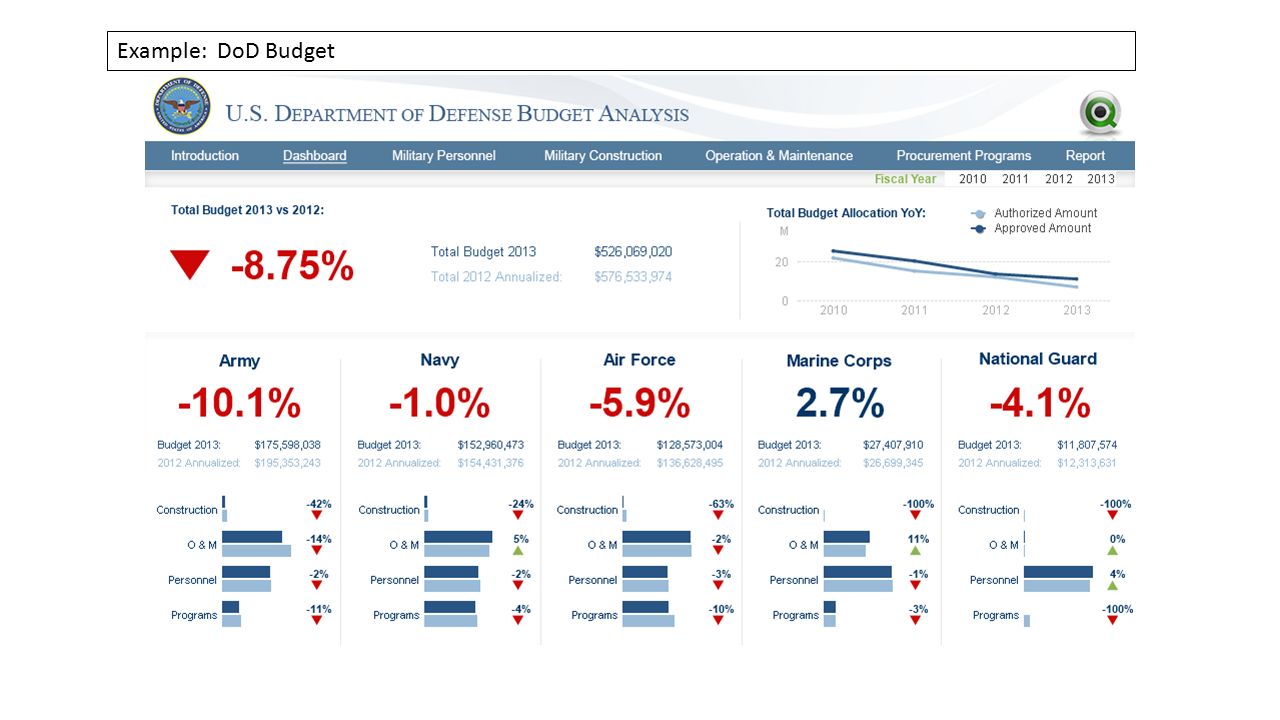
Task: Click the Fiscal Year label
Action: tap(905, 179)
